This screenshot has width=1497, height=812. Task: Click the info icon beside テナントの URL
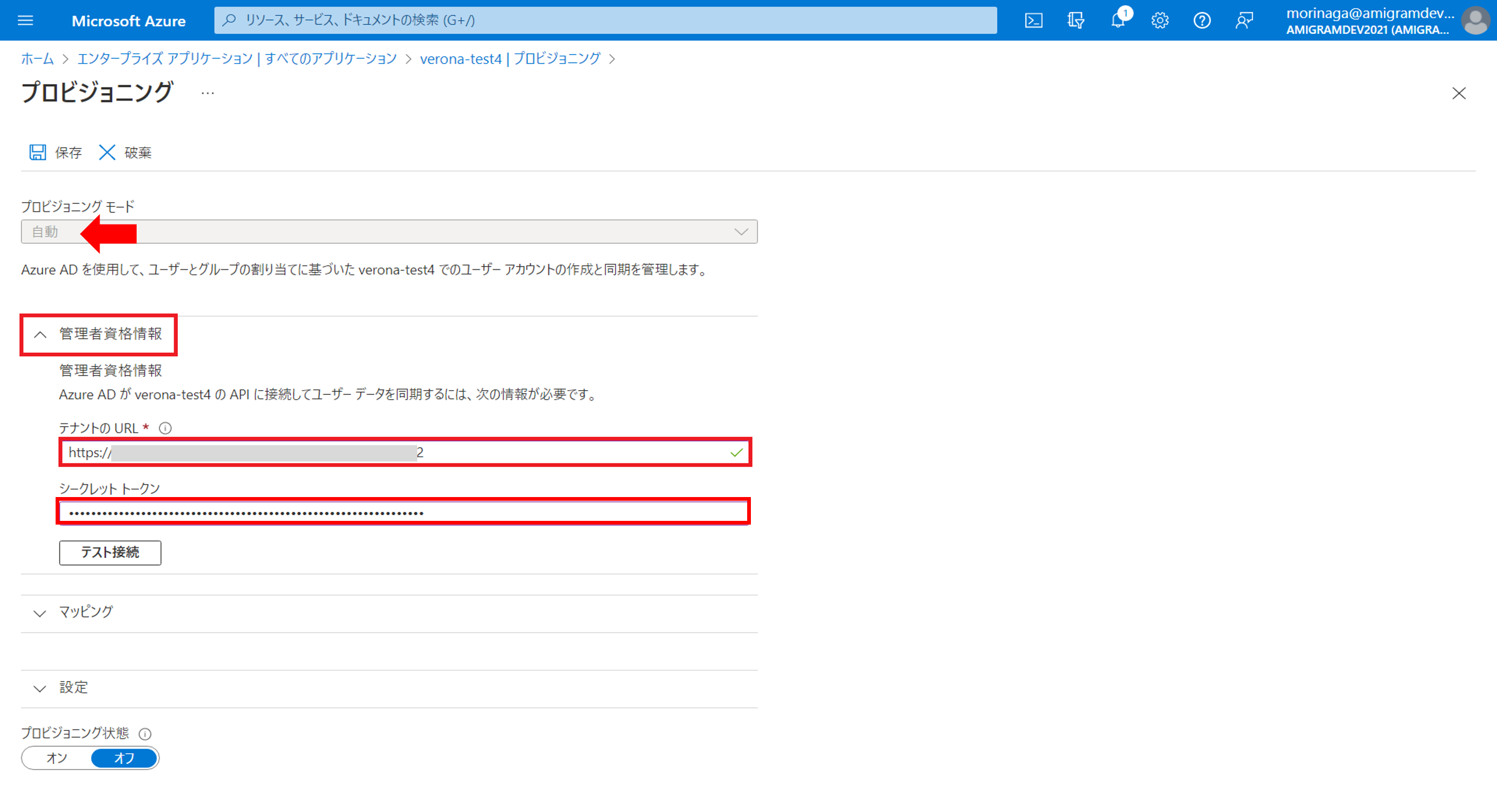point(165,428)
